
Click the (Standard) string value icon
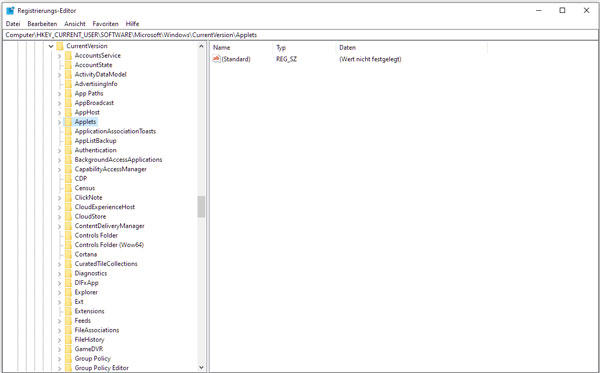tap(217, 59)
